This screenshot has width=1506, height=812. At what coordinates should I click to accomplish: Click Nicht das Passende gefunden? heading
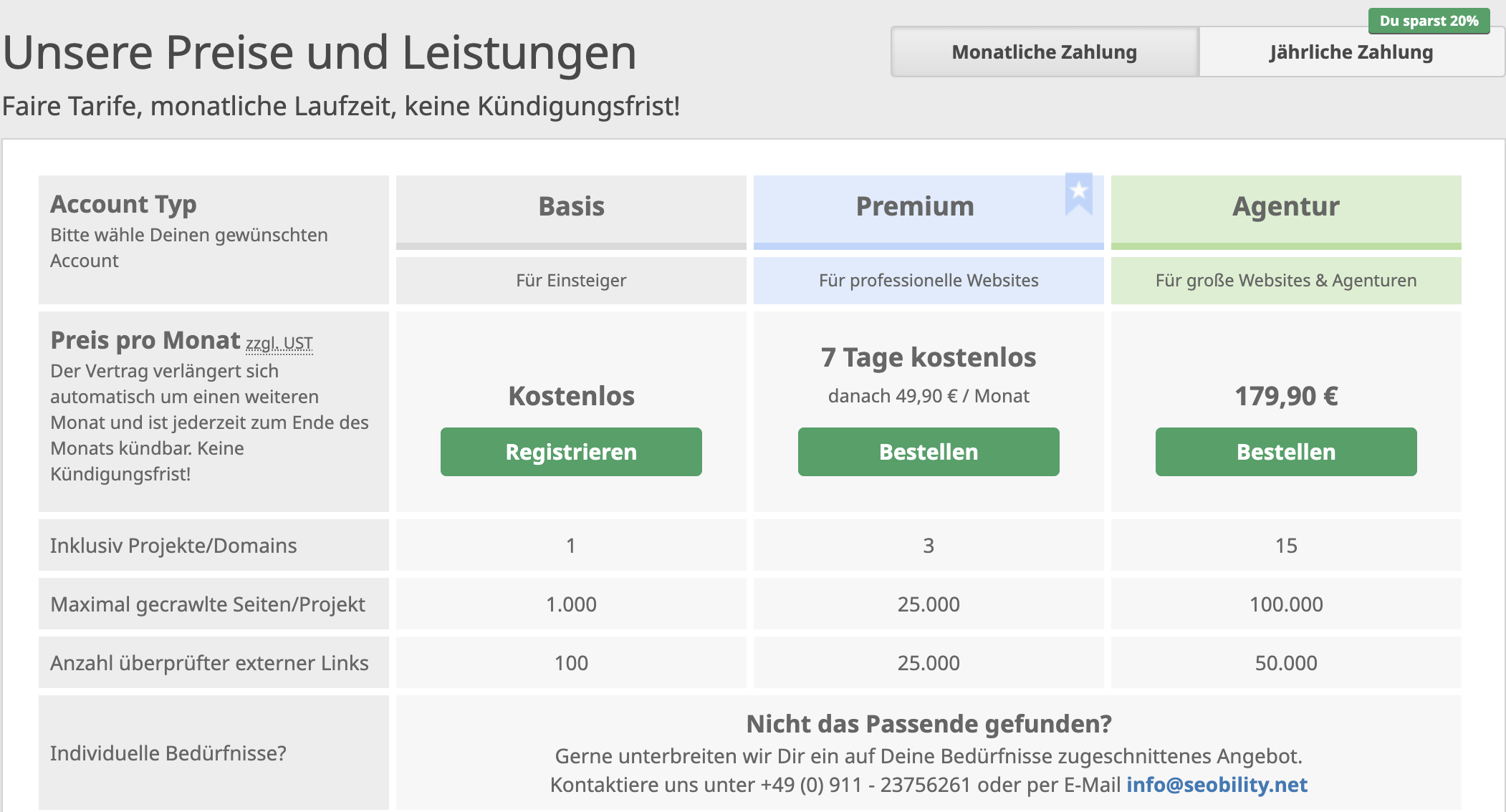point(929,724)
